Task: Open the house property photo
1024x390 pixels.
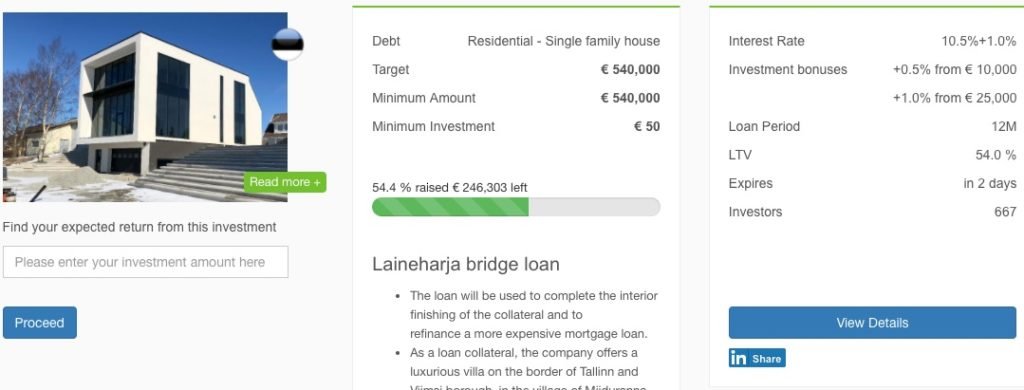Action: pos(145,108)
